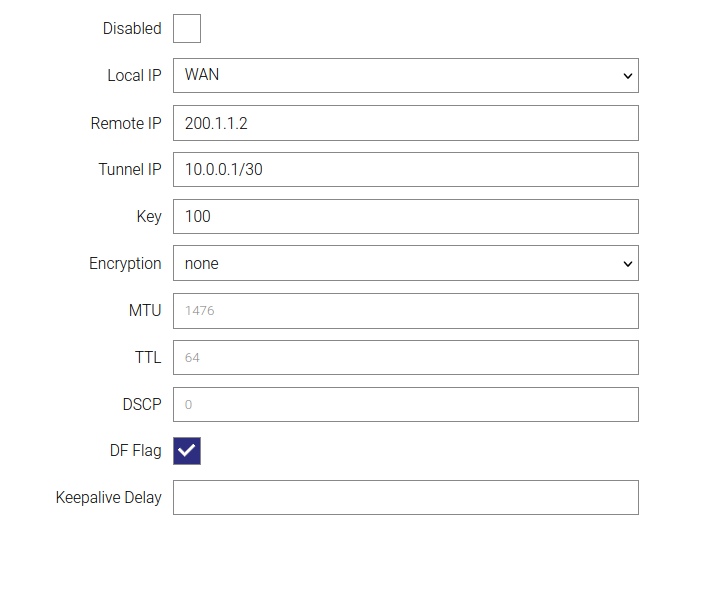Click the TTL input with placeholder 64

click(x=405, y=358)
